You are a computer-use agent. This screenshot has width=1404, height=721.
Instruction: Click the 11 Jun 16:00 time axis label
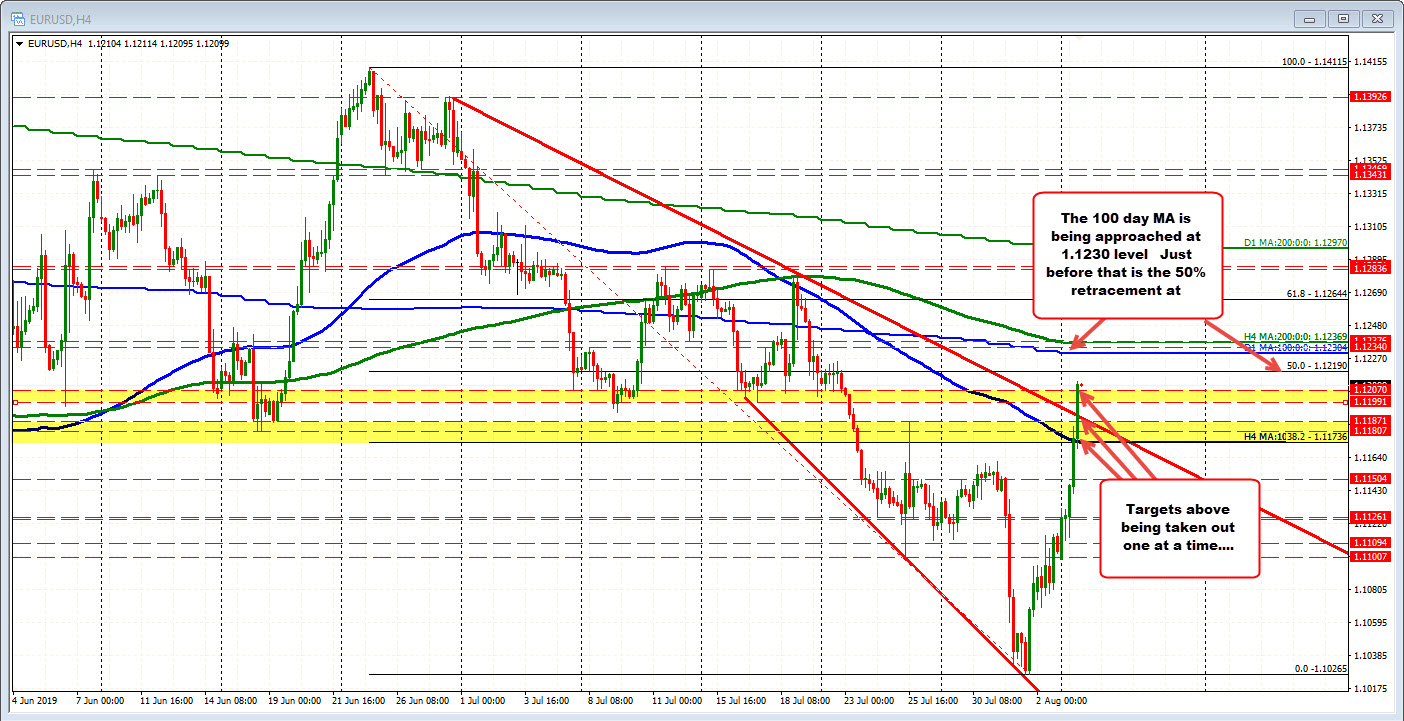[x=168, y=700]
